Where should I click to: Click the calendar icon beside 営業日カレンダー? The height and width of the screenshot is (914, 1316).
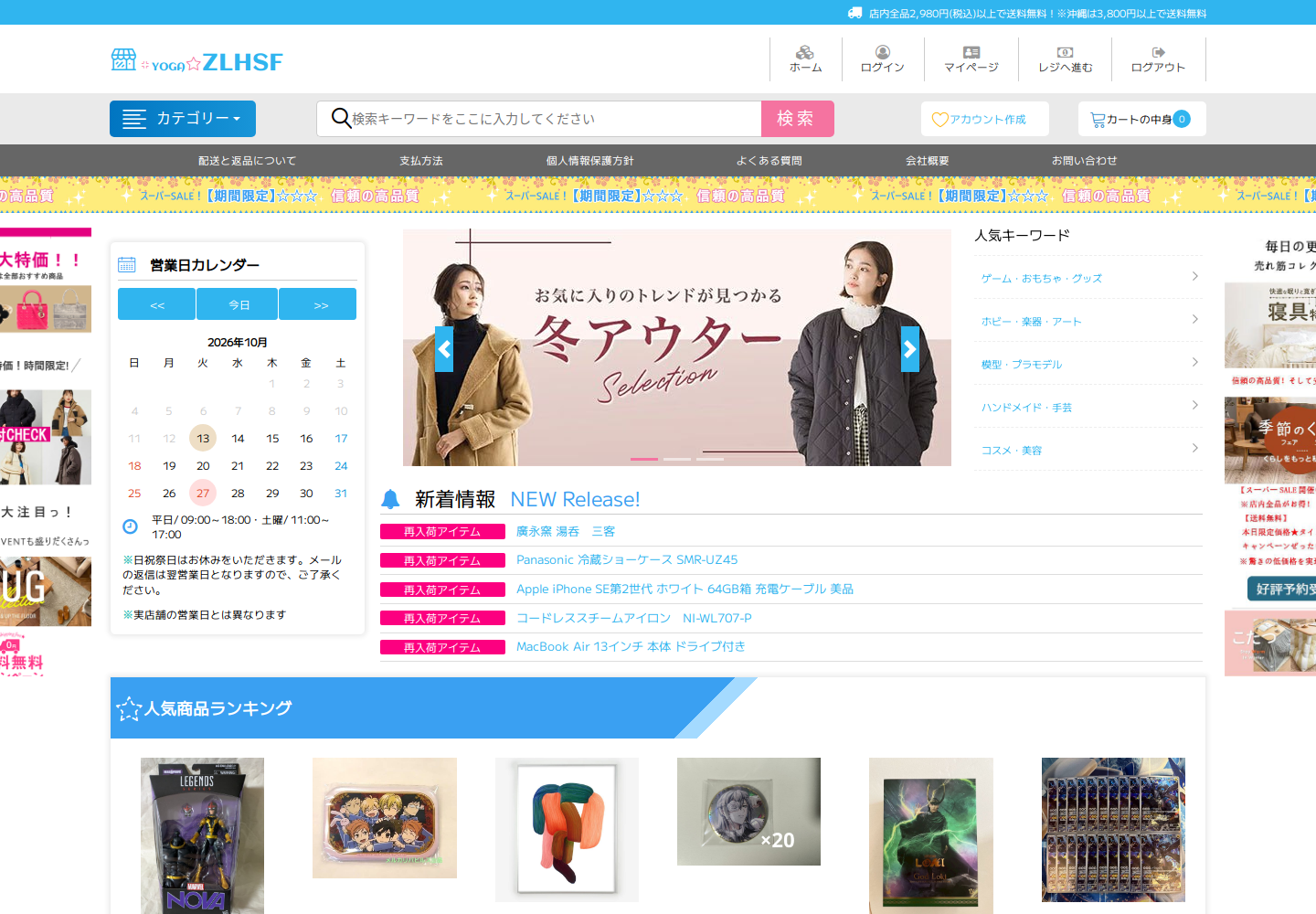coord(127,265)
